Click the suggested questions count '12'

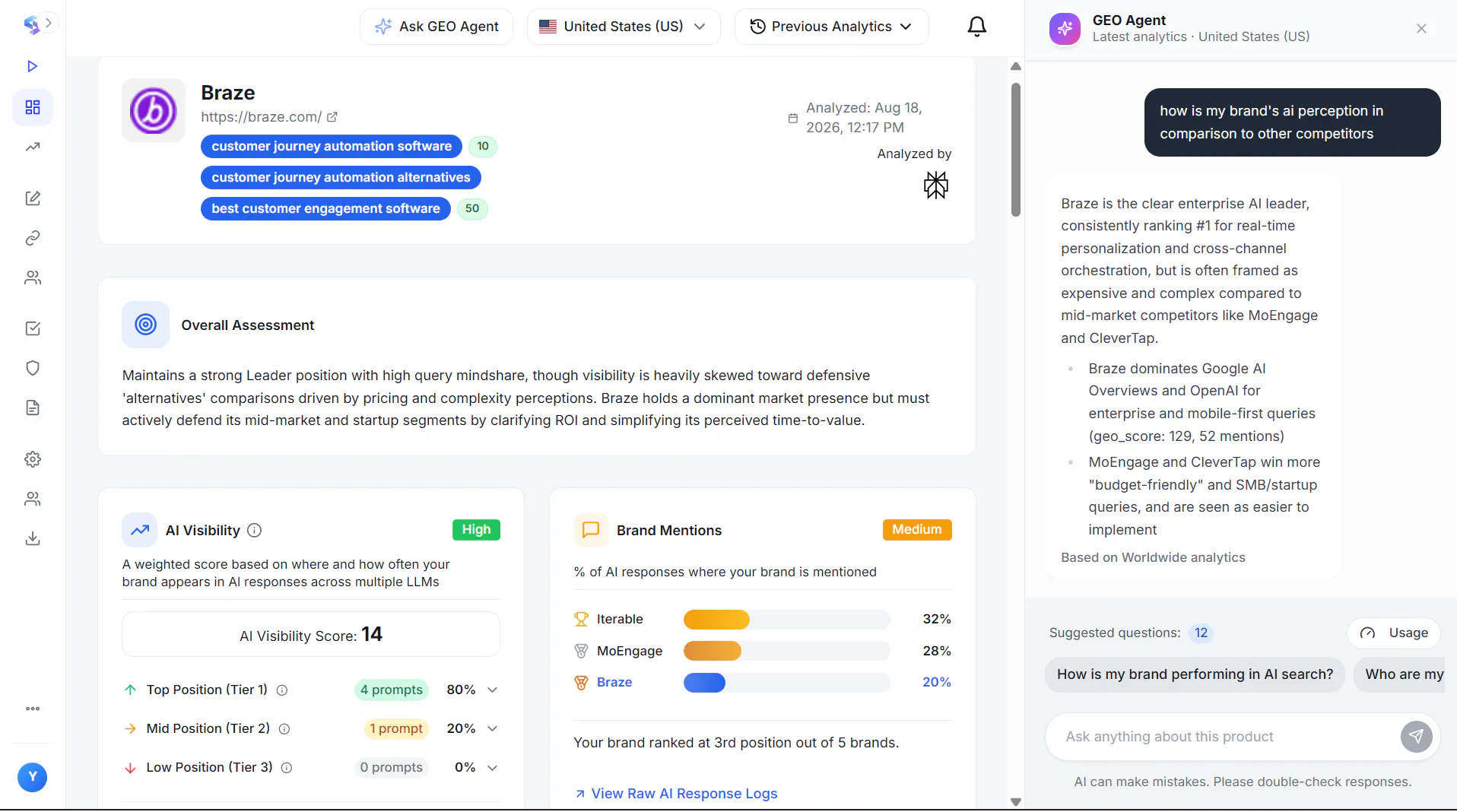1201,633
